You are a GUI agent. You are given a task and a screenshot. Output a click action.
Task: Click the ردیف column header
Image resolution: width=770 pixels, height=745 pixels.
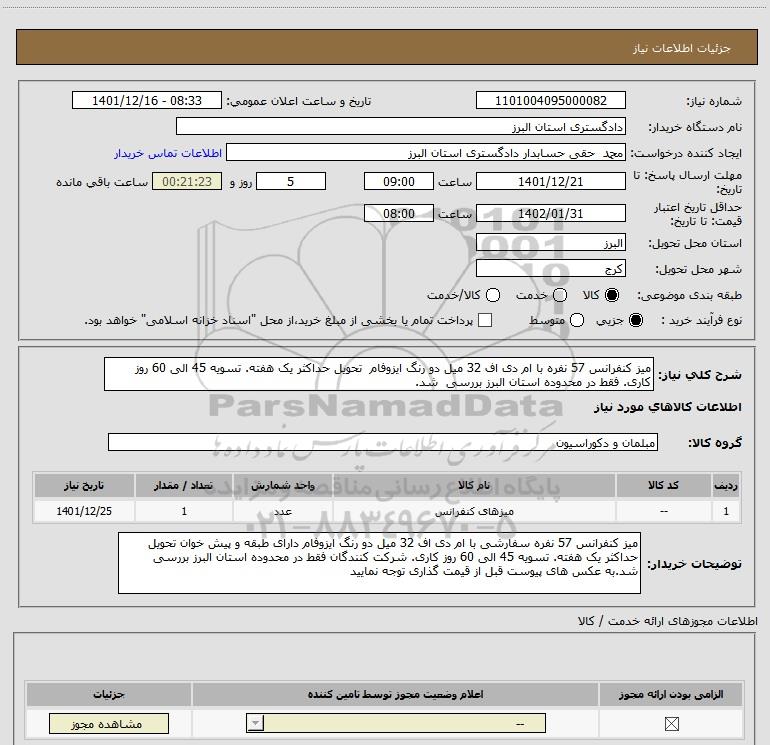tap(726, 485)
